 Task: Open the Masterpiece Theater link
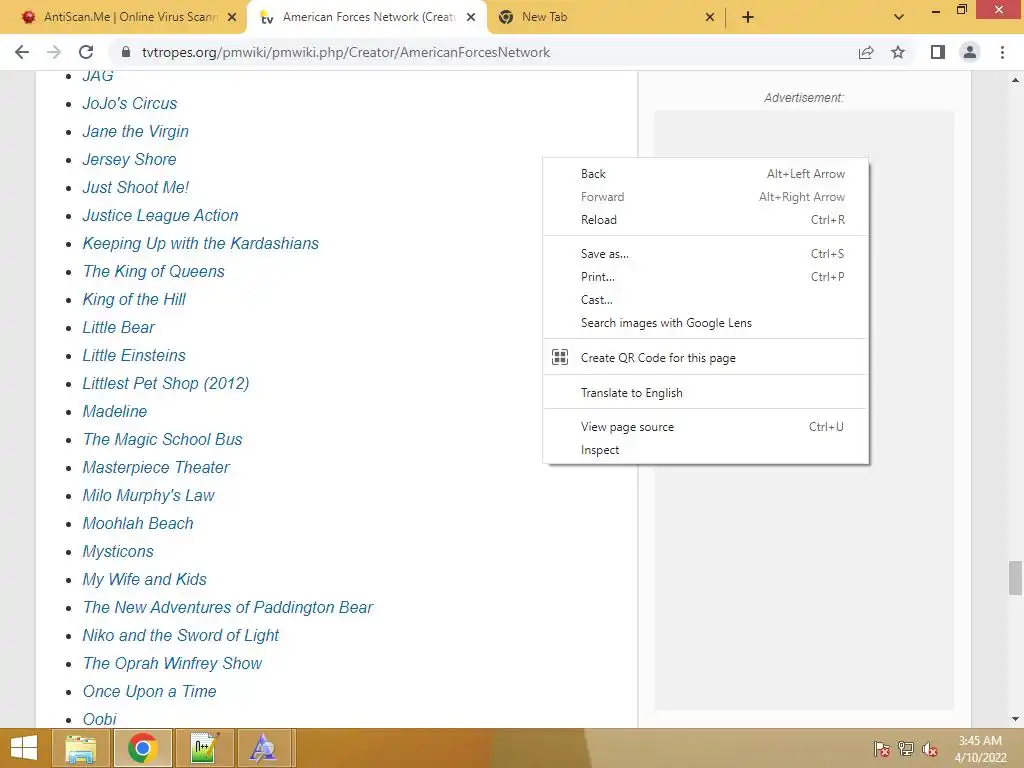point(156,468)
